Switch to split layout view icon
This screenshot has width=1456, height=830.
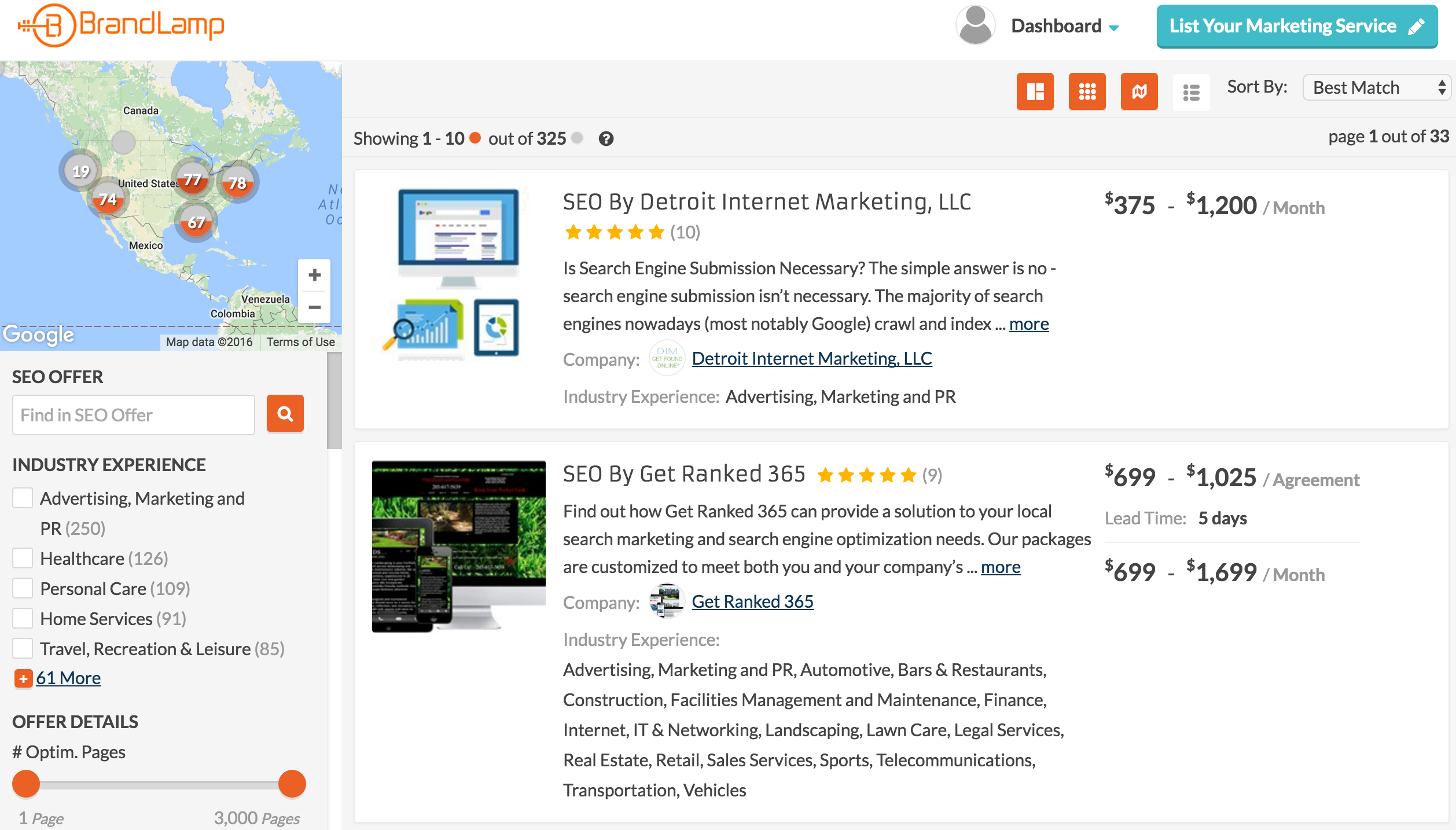1035,91
